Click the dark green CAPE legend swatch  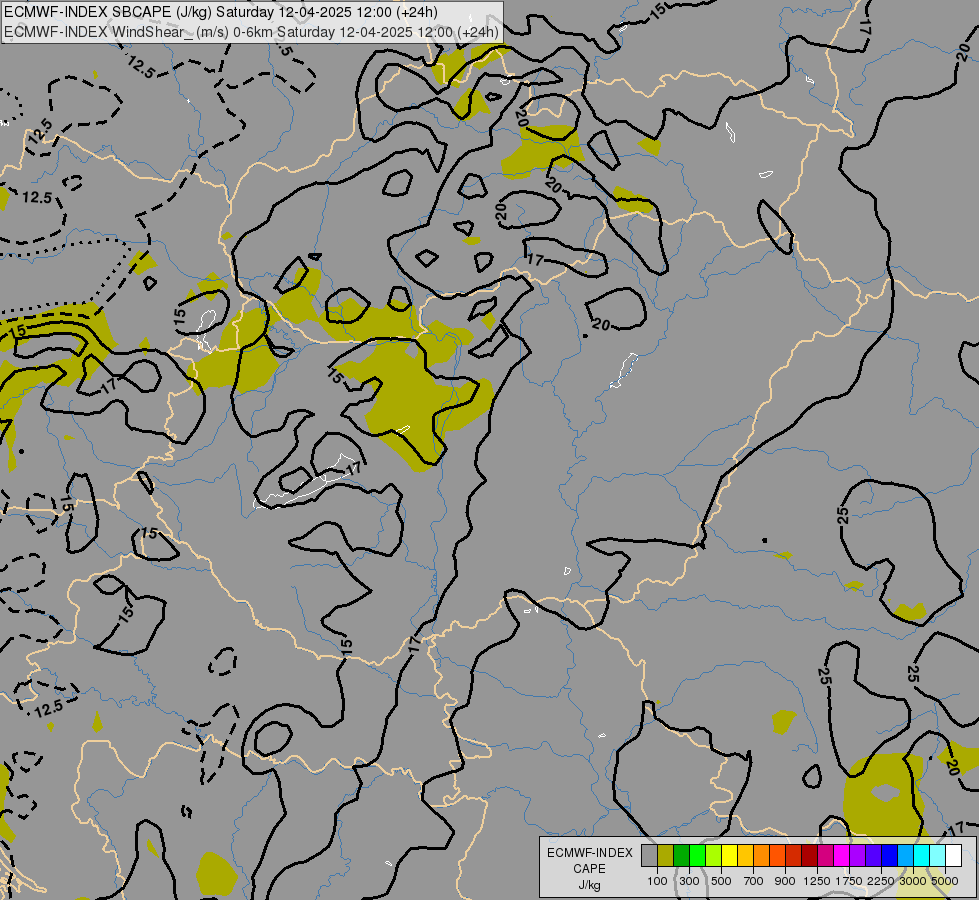click(681, 855)
